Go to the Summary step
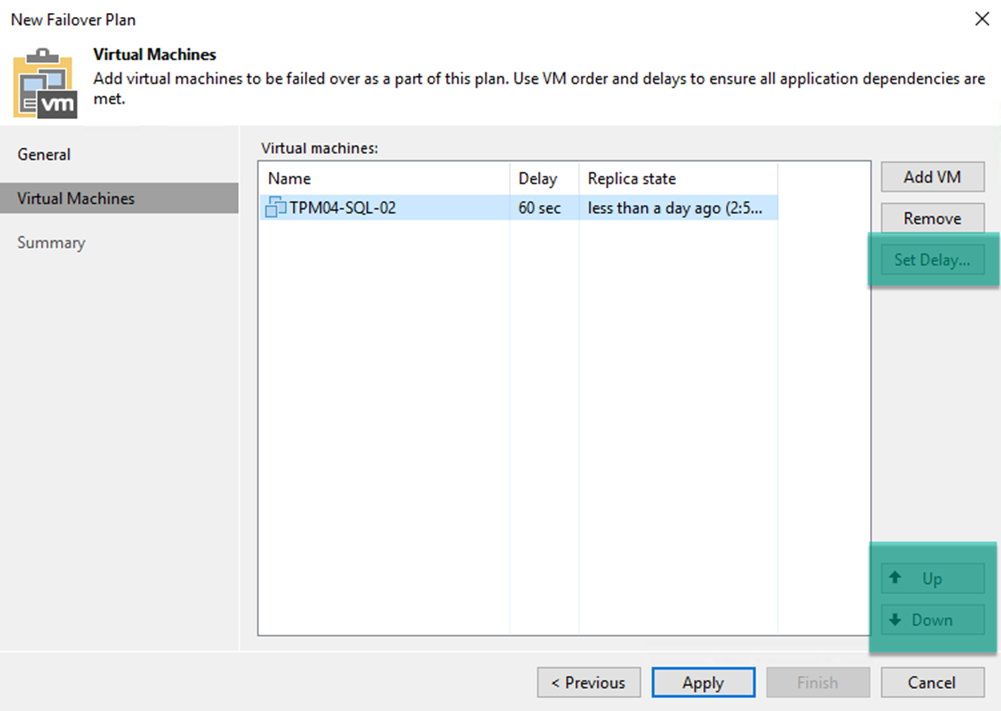Viewport: 1001px width, 711px height. click(x=51, y=243)
